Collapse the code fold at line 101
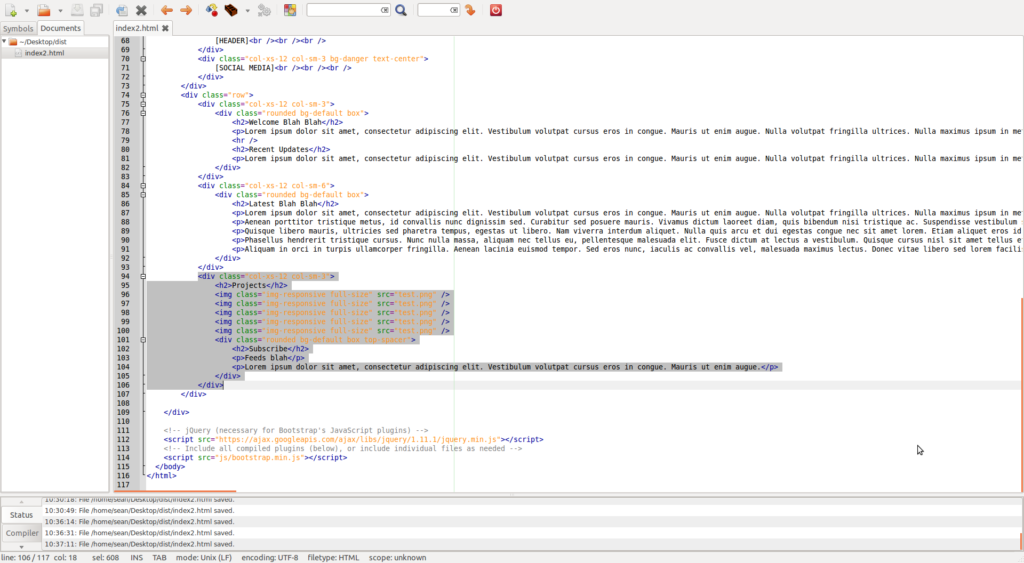 (143, 340)
